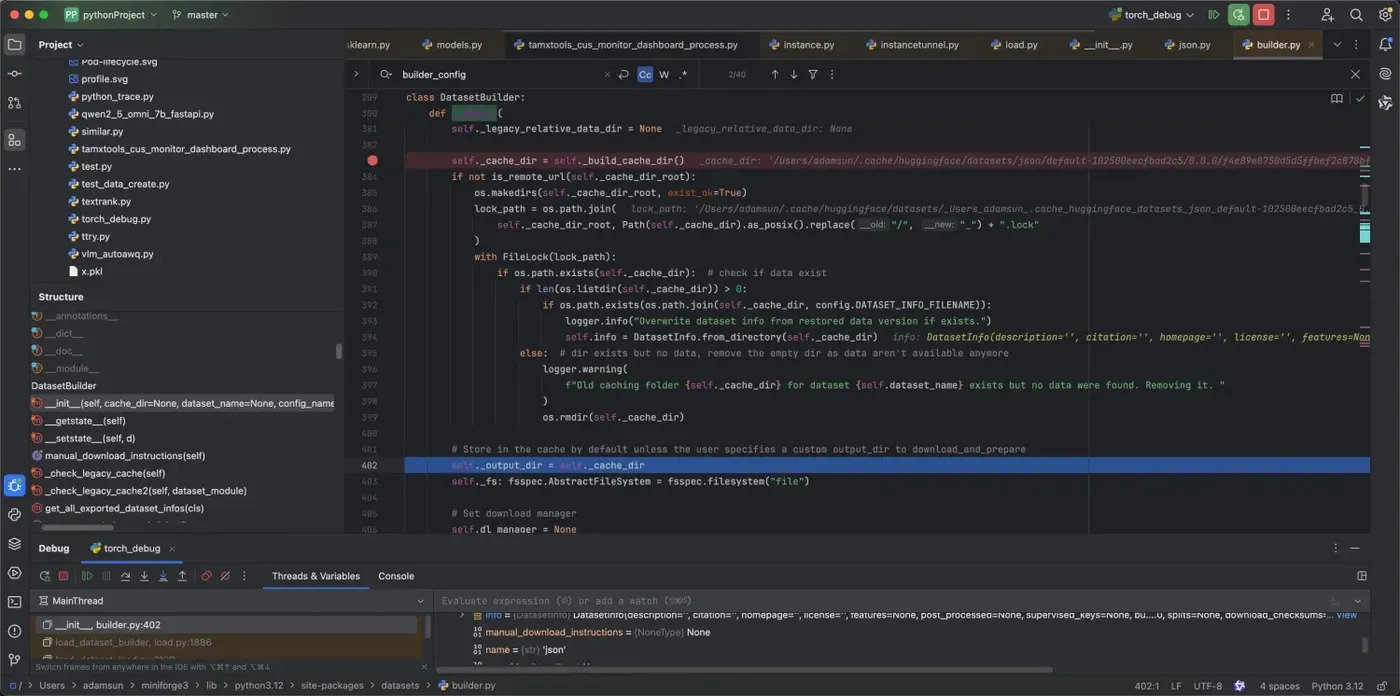The width and height of the screenshot is (1400, 696).
Task: Step out in debugger
Action: point(182,576)
